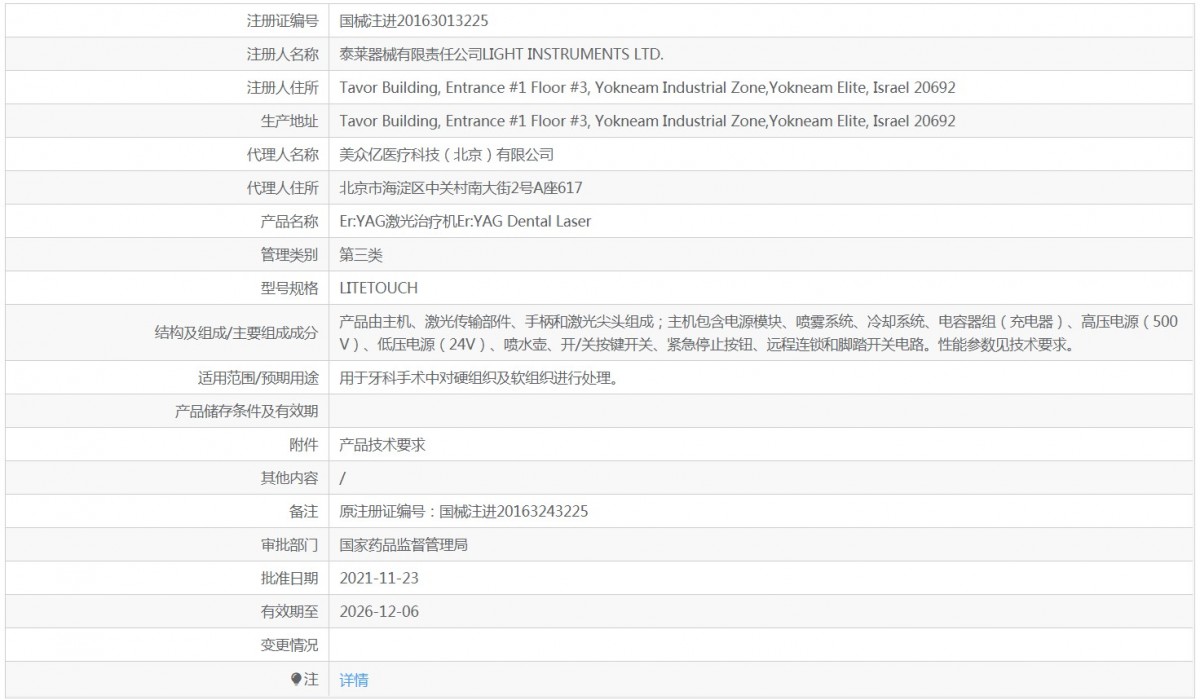Select agent address 北京市海淀区中关村南大街2号A座617
This screenshot has height=700, width=1200.
point(461,188)
